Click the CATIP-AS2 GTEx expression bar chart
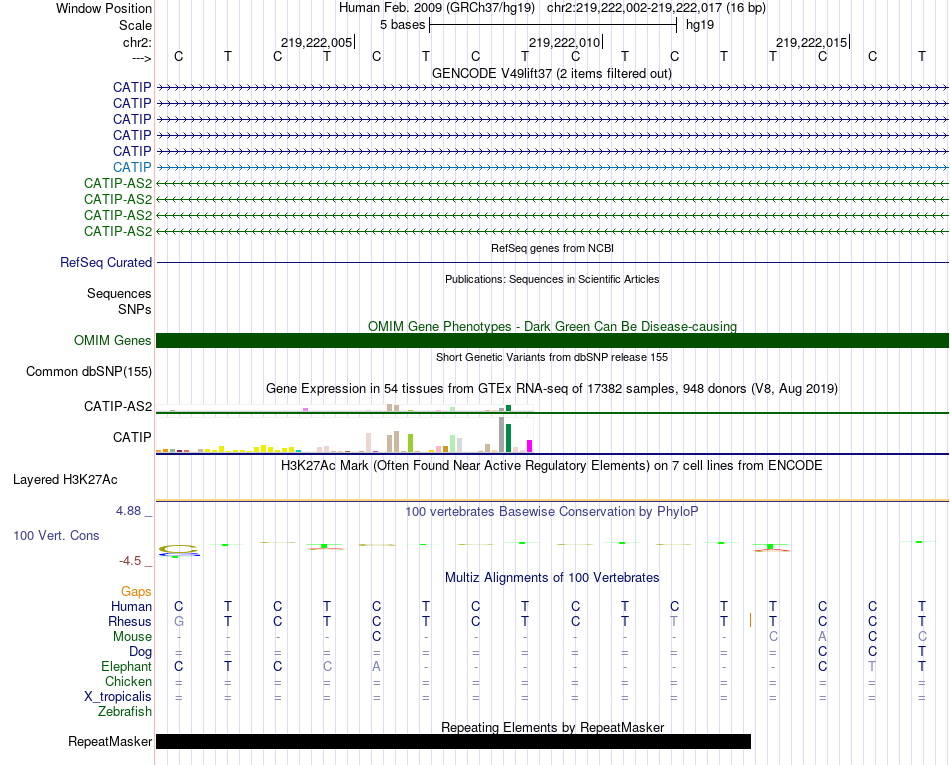 coord(345,408)
